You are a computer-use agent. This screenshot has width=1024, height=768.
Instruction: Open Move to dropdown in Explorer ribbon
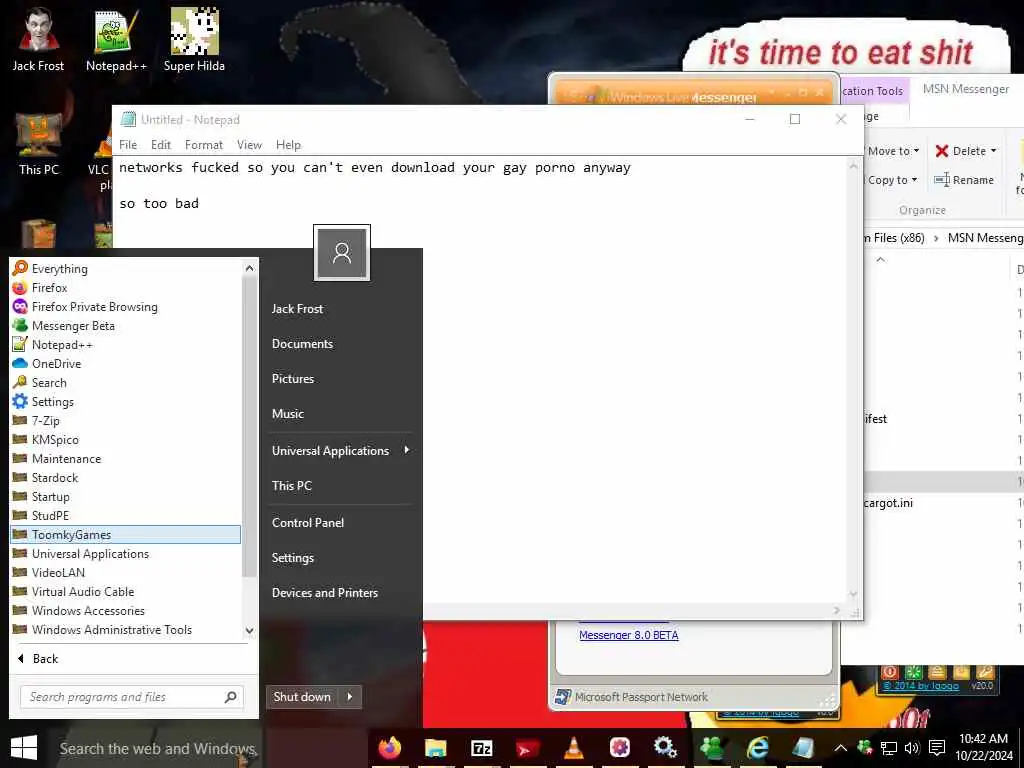point(892,151)
